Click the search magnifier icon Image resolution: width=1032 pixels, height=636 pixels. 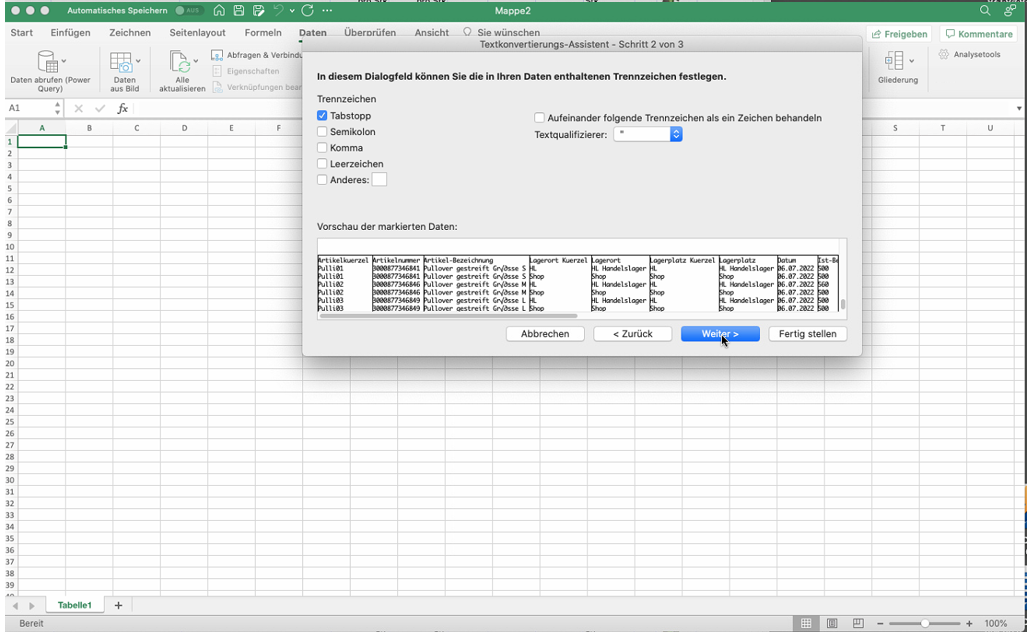pos(985,10)
